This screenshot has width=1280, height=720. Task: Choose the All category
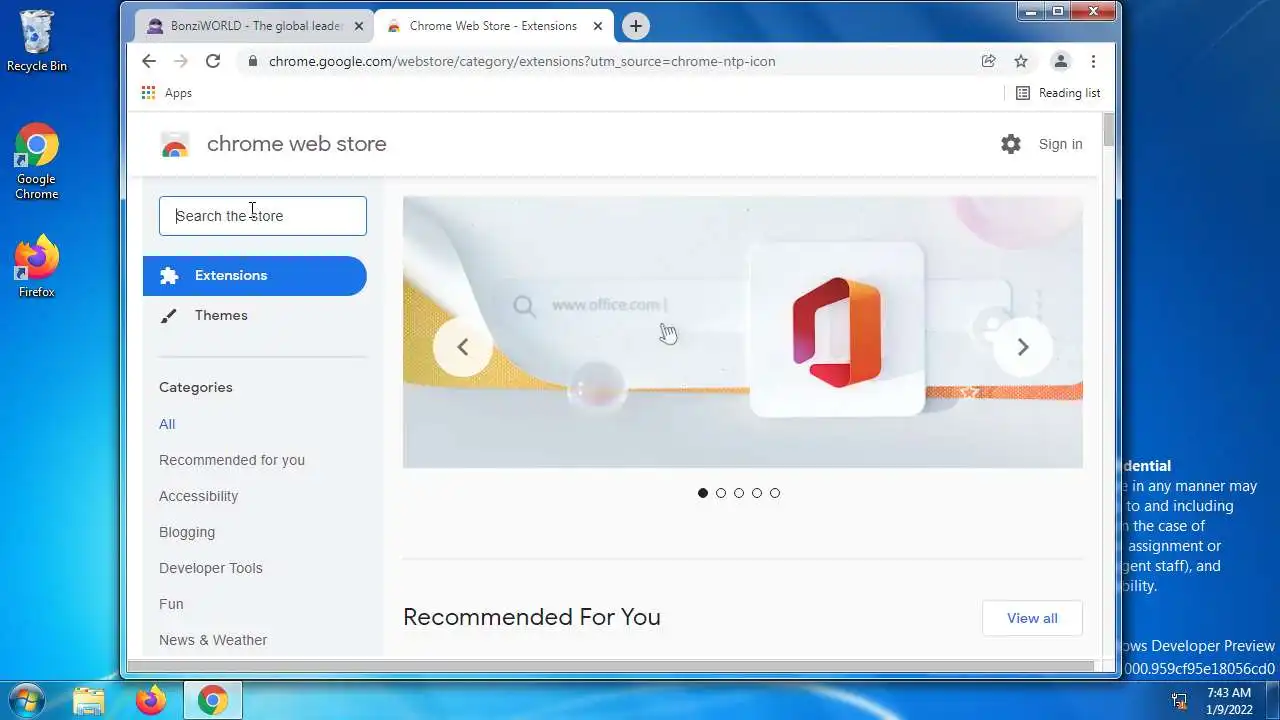pos(167,424)
